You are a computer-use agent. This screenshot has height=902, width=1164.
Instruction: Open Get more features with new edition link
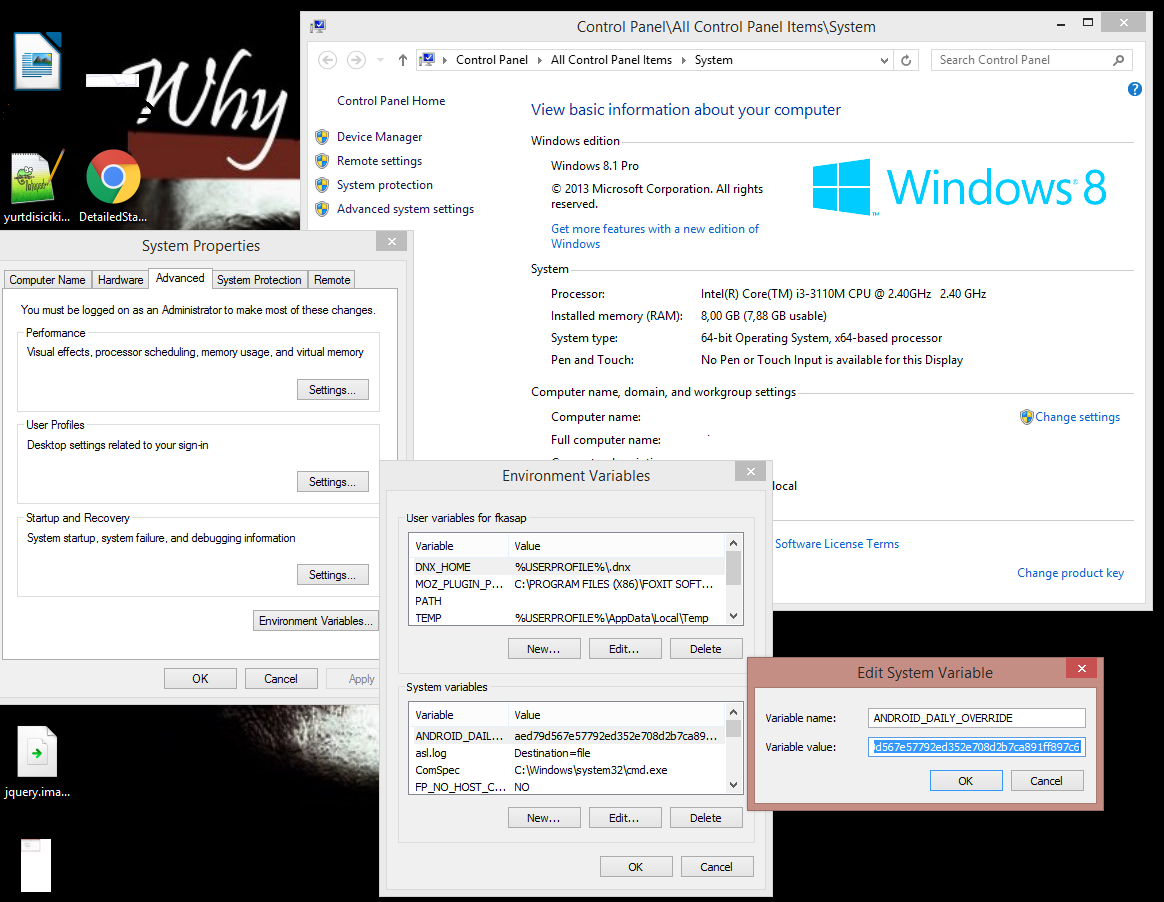pyautogui.click(x=655, y=236)
